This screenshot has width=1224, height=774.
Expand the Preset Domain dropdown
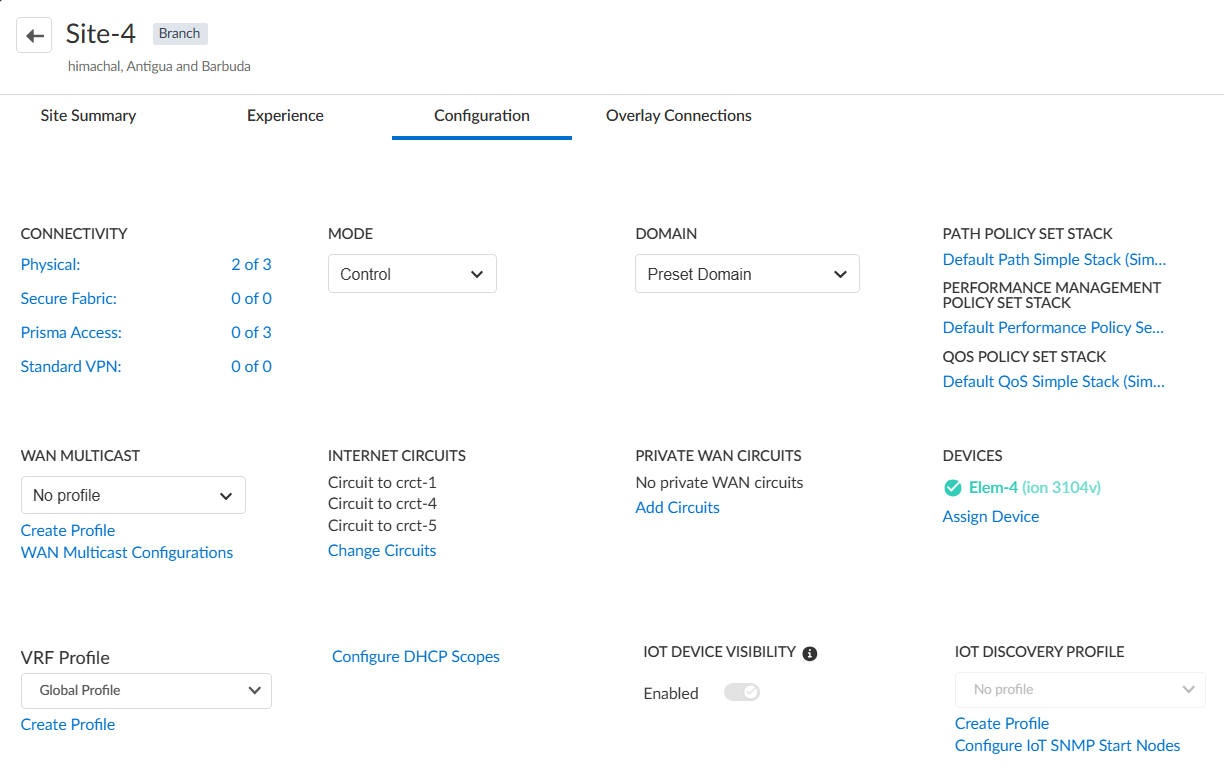(x=747, y=274)
